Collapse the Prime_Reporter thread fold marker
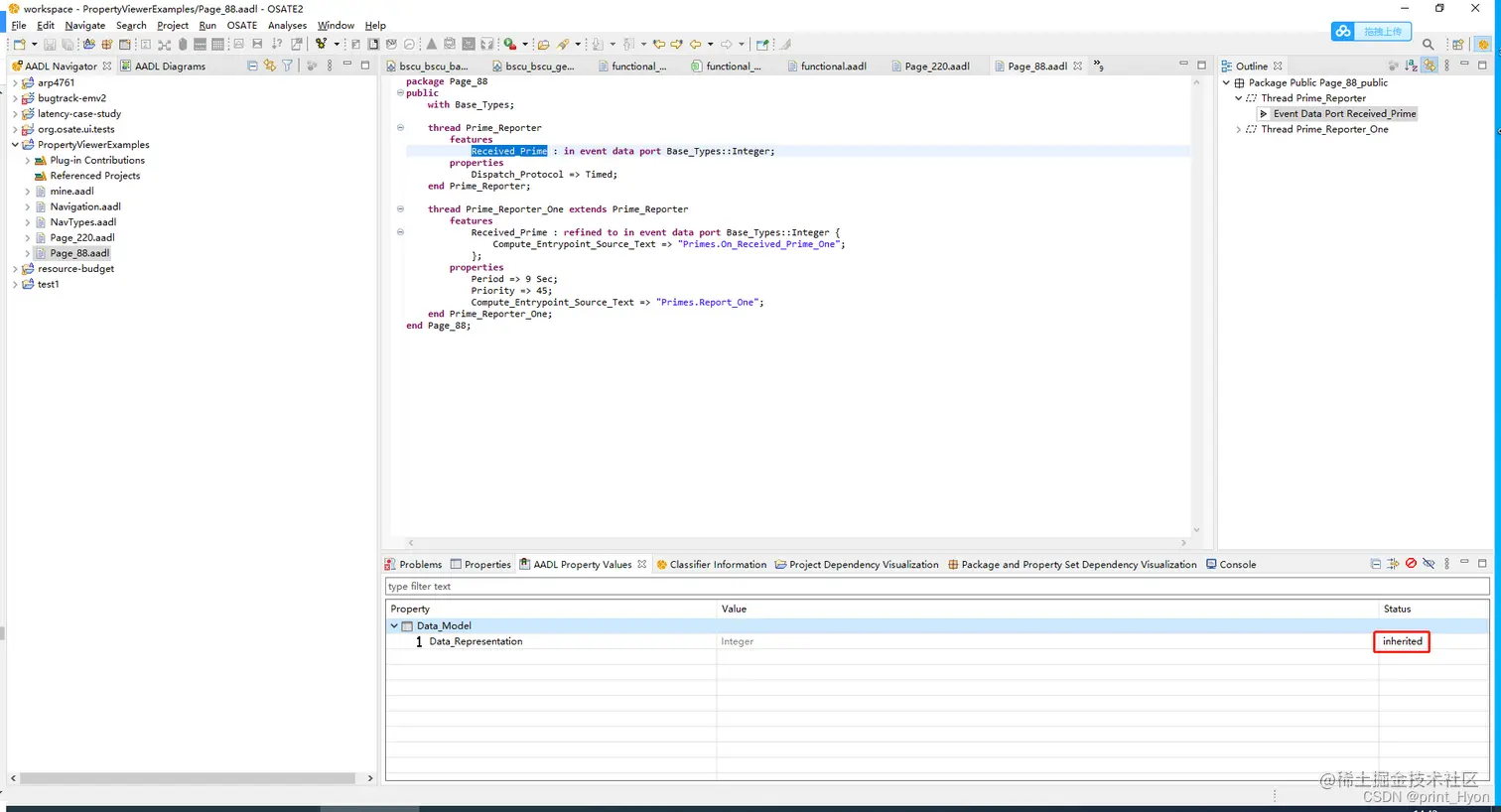The width and height of the screenshot is (1501, 812). pos(400,128)
